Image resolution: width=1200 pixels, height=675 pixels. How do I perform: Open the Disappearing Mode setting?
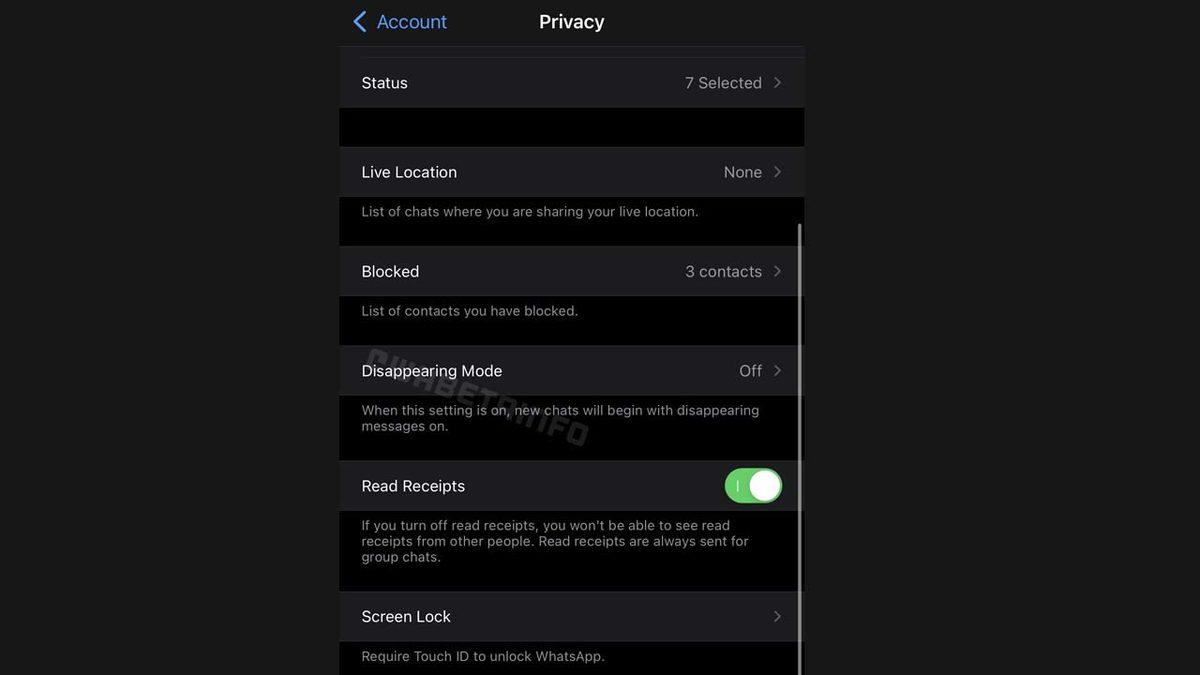pos(432,371)
